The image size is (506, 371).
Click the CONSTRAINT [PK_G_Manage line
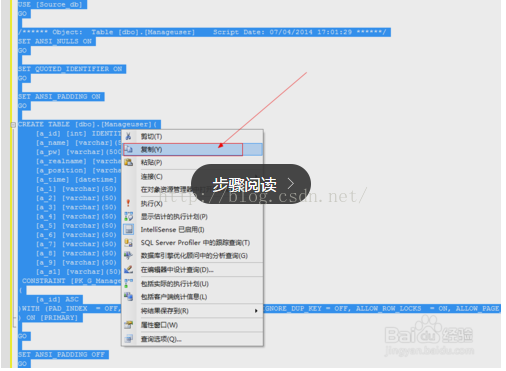[x=72, y=281]
